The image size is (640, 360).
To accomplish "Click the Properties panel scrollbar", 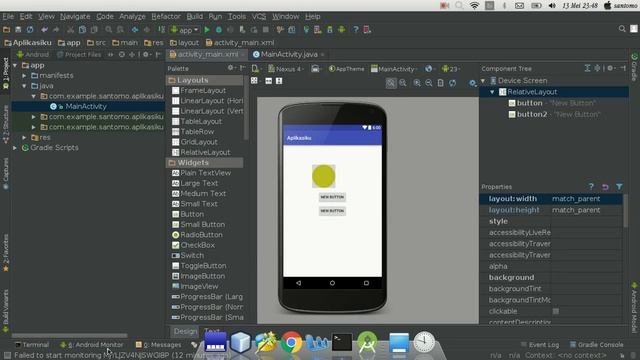I will [625, 212].
